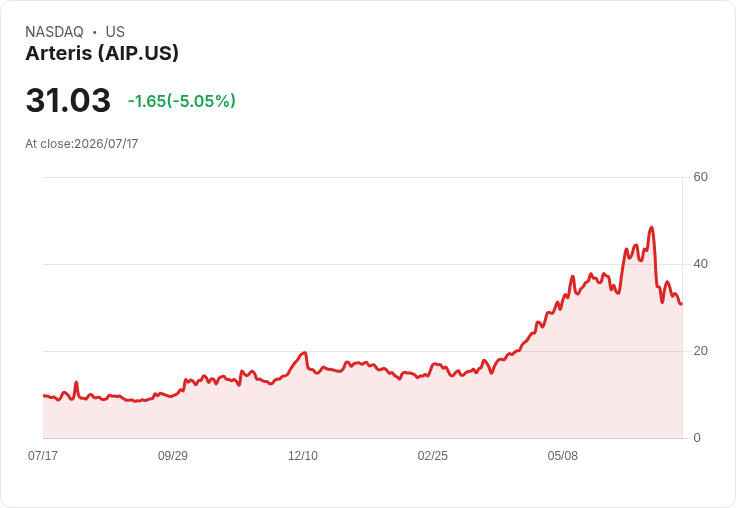Image resolution: width=736 pixels, height=508 pixels.
Task: Click the 05/08 x-axis date label
Action: click(x=562, y=455)
